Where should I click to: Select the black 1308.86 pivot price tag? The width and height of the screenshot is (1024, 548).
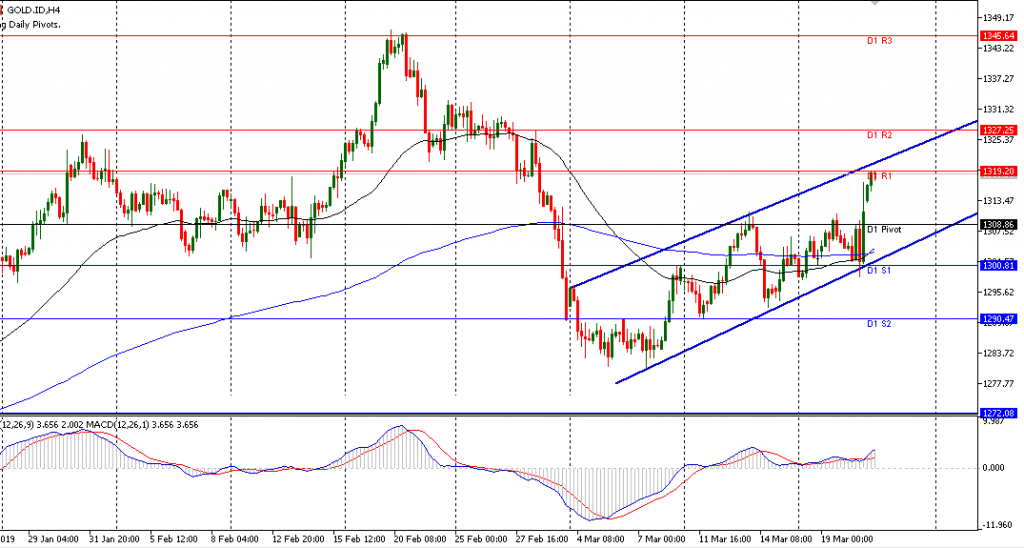tap(999, 225)
